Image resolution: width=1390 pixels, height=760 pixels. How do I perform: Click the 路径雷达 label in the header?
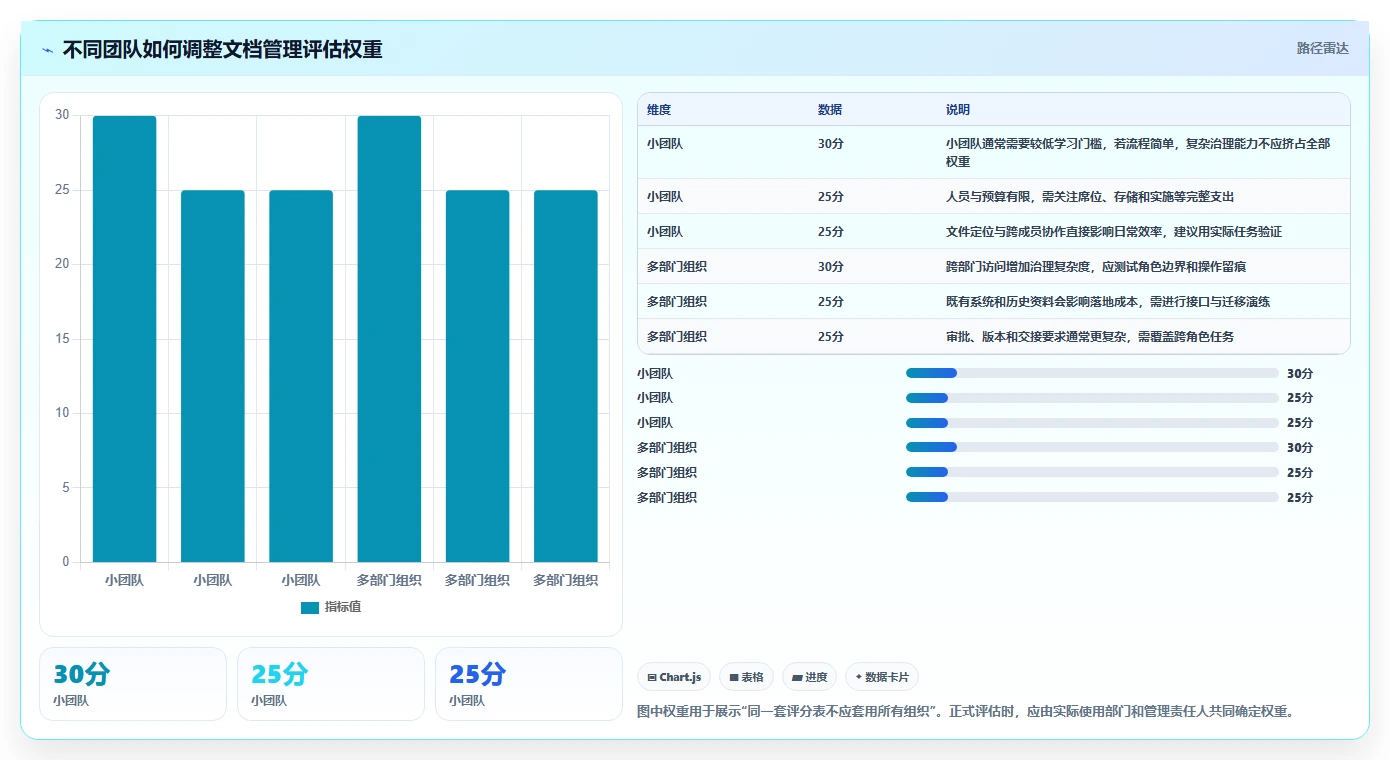(1322, 48)
